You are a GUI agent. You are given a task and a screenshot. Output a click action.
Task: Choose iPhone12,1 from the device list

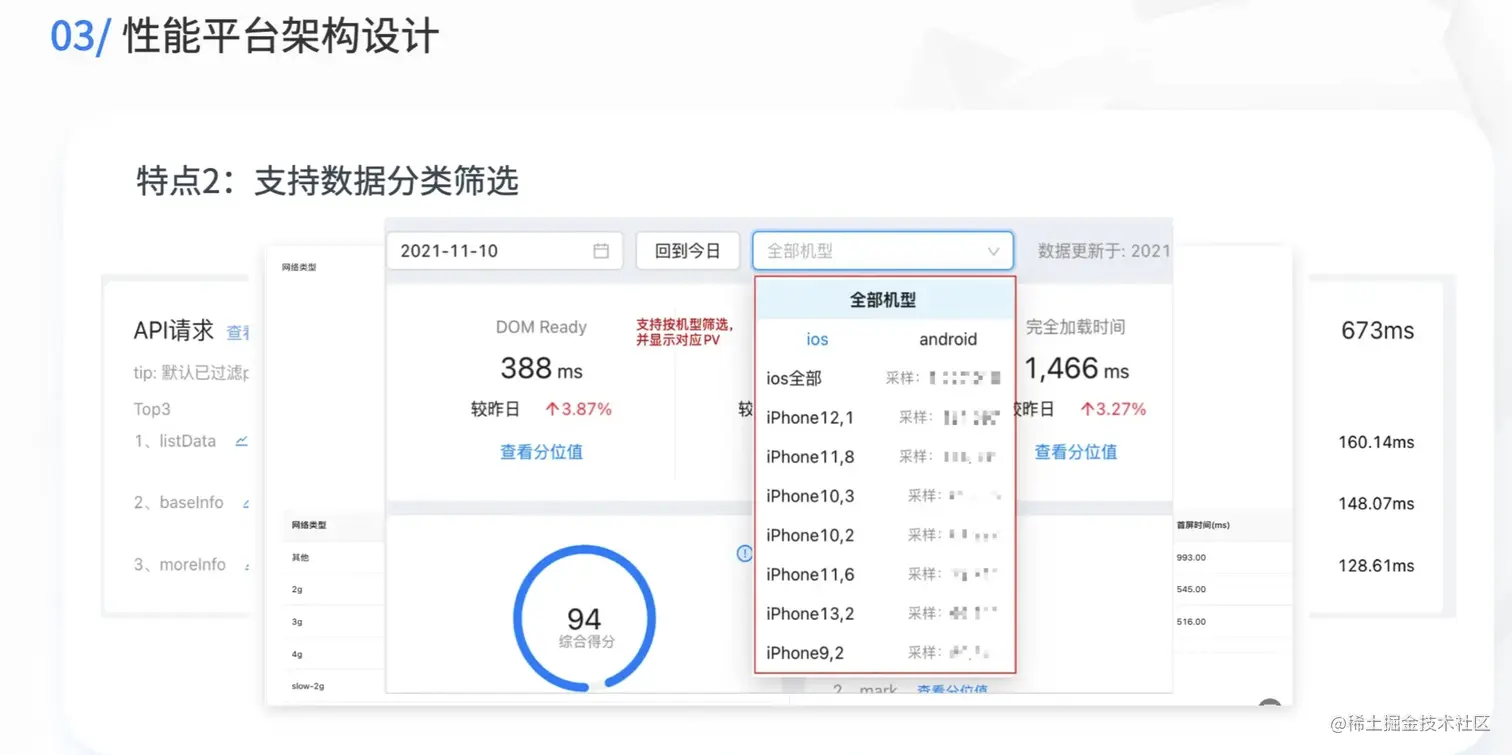(x=884, y=417)
